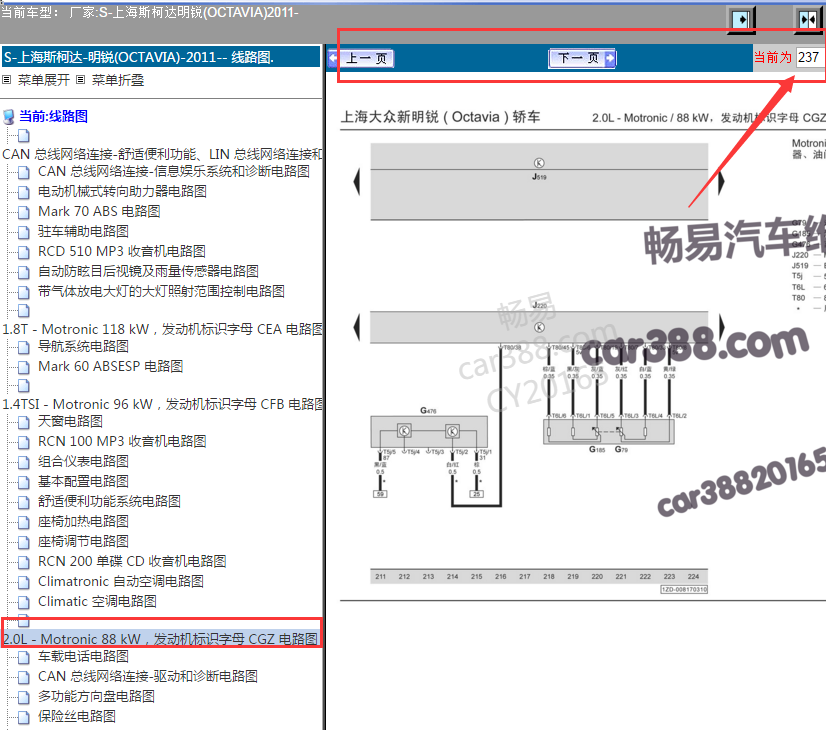Viewport: 826px width, 730px height.
Task: Click the page icon beside 天窗电路图
Action: tap(24, 422)
